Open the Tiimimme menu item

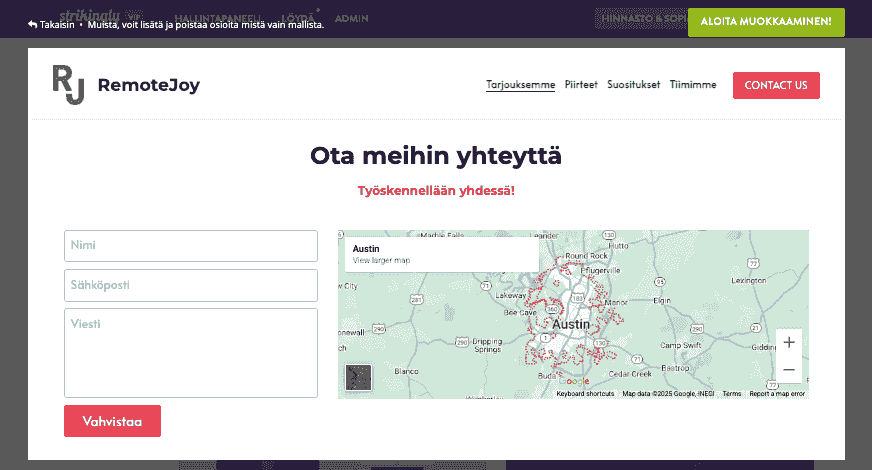point(693,85)
